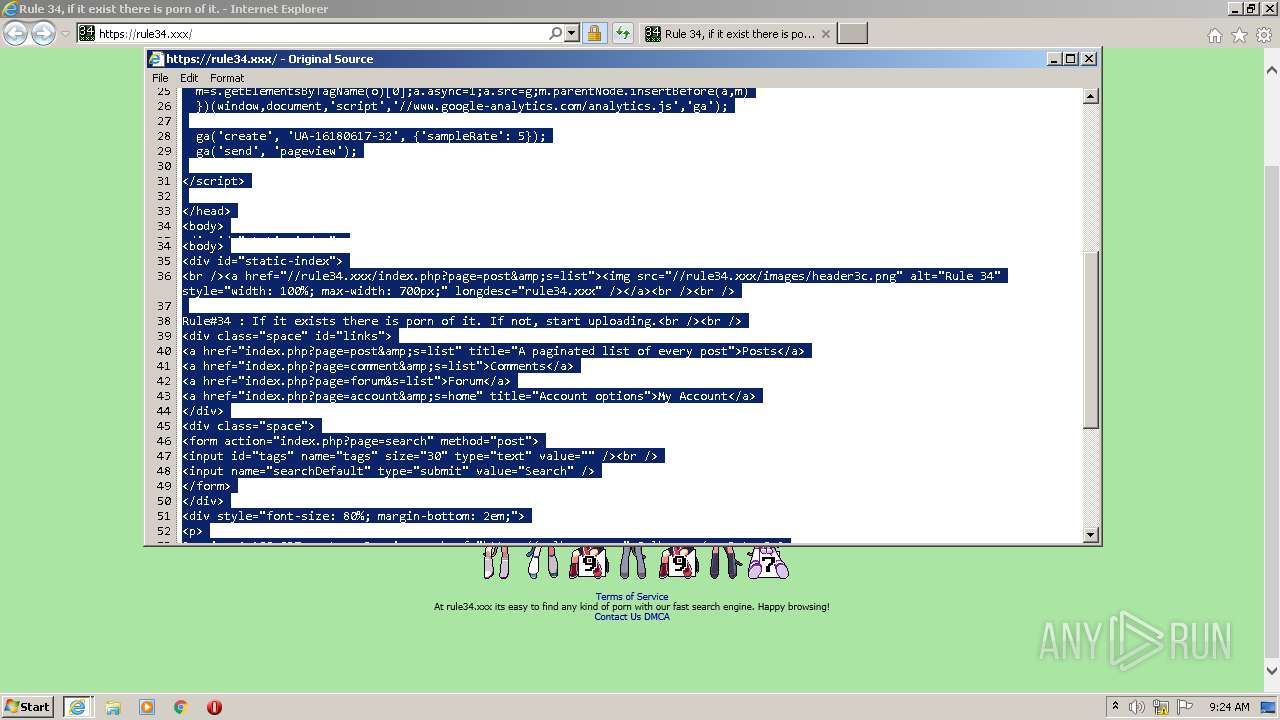Open Internet Explorer from the taskbar
1280x720 pixels.
click(77, 707)
